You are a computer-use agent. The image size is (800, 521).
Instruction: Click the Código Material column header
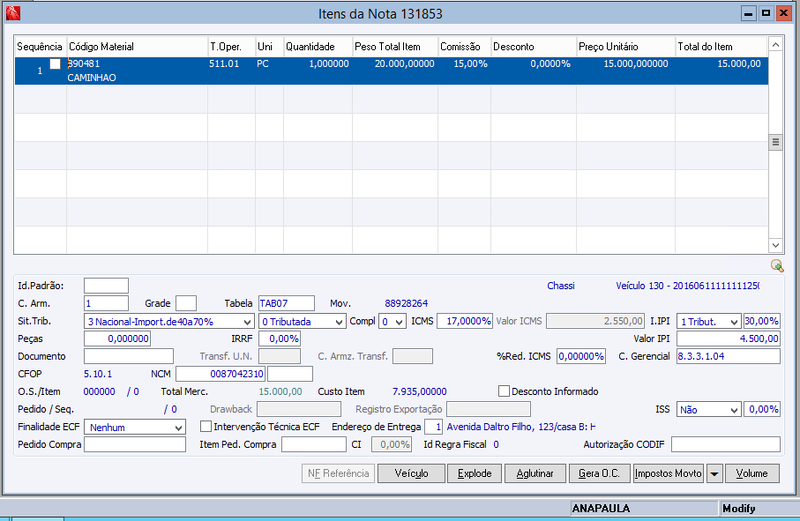137,46
